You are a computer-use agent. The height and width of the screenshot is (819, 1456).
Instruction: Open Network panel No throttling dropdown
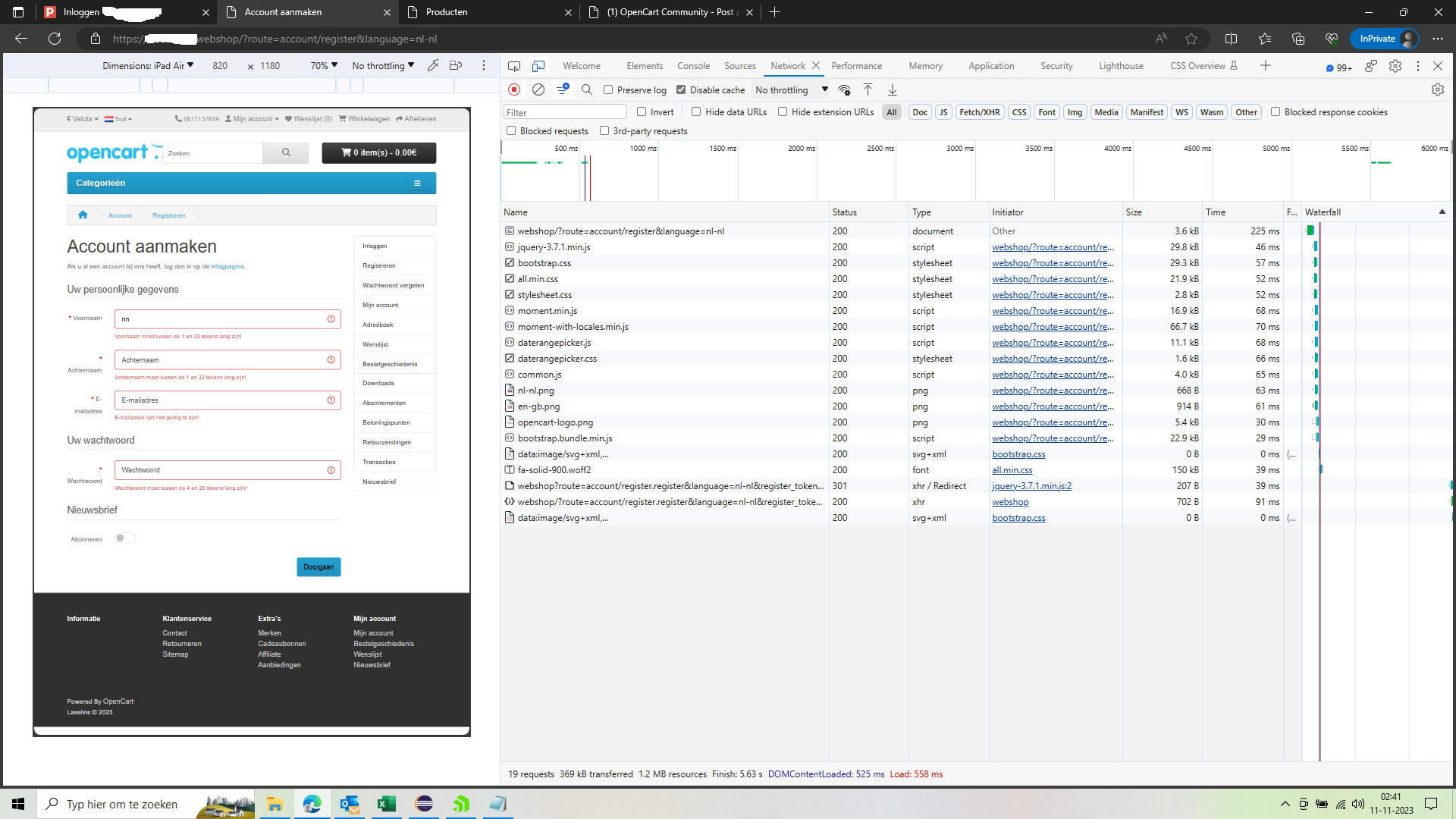pyautogui.click(x=792, y=89)
